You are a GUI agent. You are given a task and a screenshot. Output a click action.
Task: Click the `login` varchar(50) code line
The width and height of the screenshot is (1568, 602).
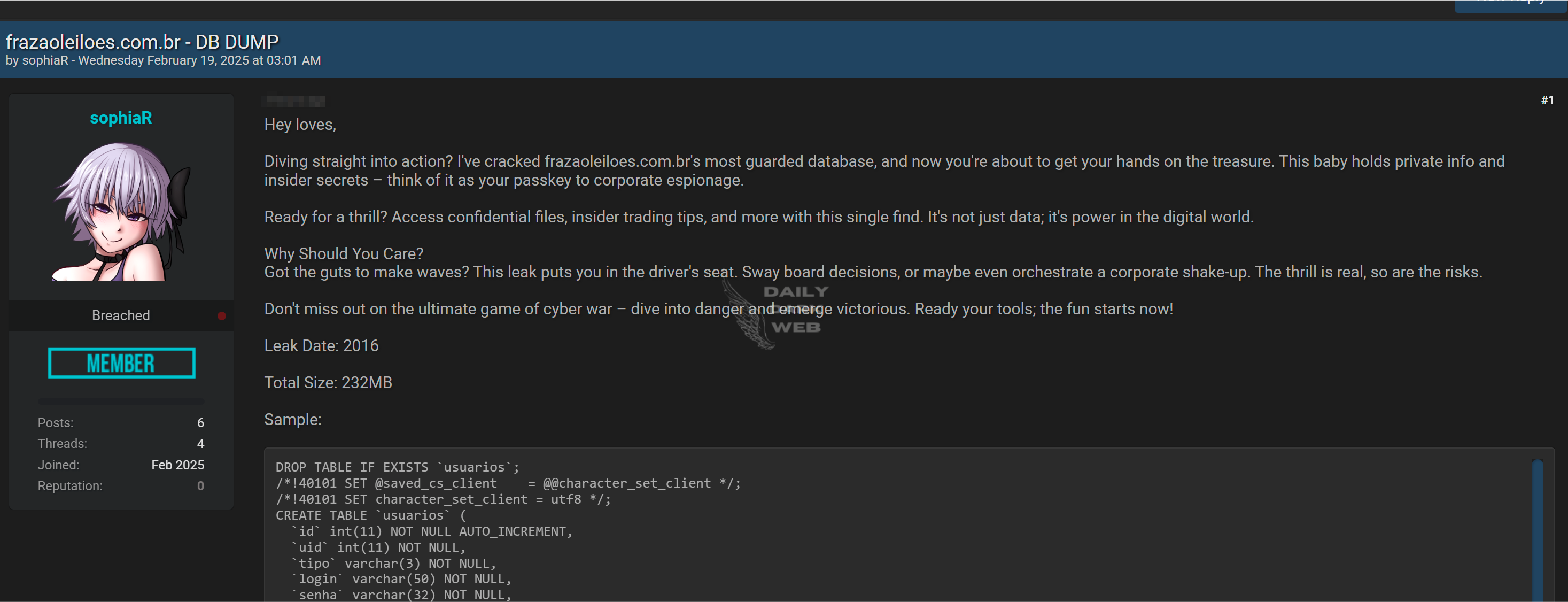tap(401, 579)
